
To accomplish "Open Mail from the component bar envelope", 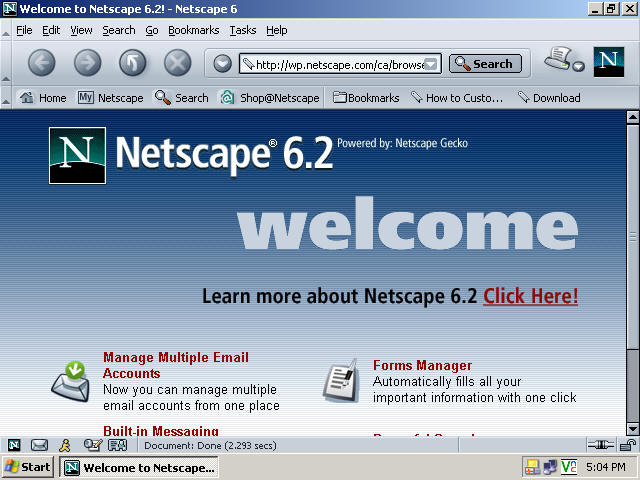I will click(x=40, y=445).
